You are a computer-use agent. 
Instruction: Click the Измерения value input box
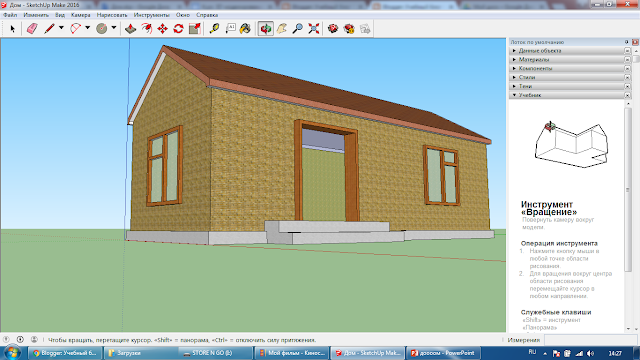[x=590, y=340]
